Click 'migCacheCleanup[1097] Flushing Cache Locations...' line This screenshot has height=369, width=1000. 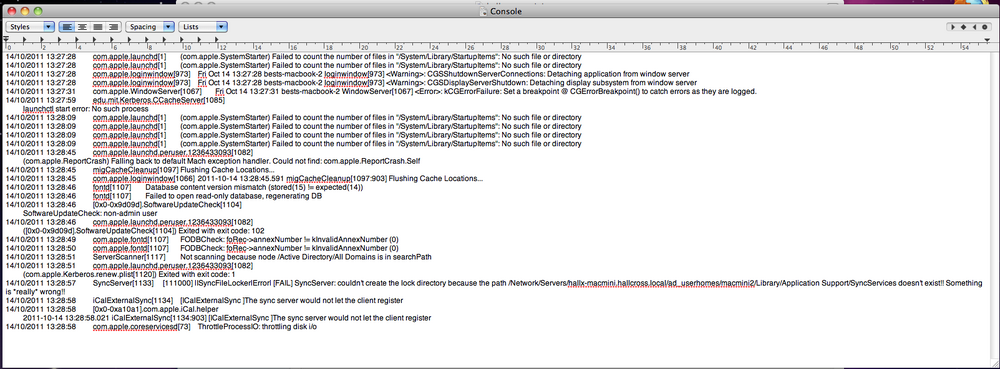[184, 170]
